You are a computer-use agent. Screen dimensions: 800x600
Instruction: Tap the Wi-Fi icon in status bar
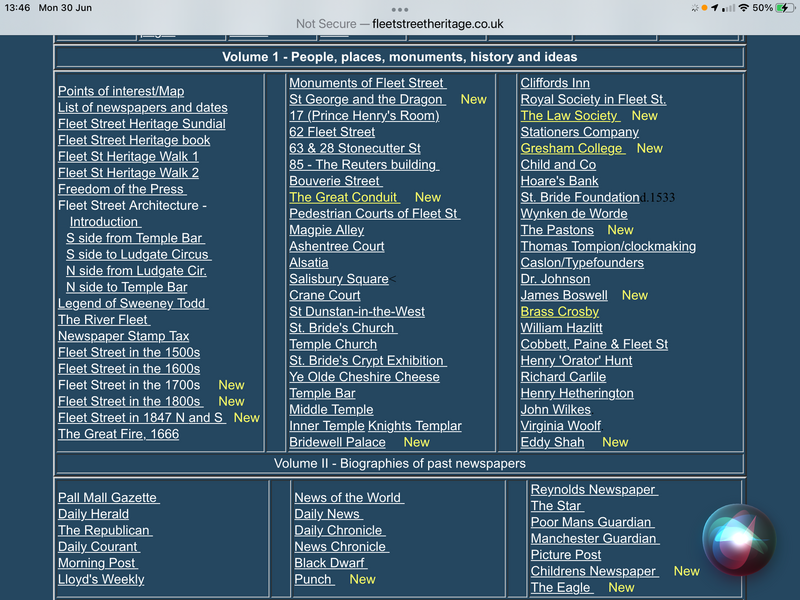click(x=743, y=8)
